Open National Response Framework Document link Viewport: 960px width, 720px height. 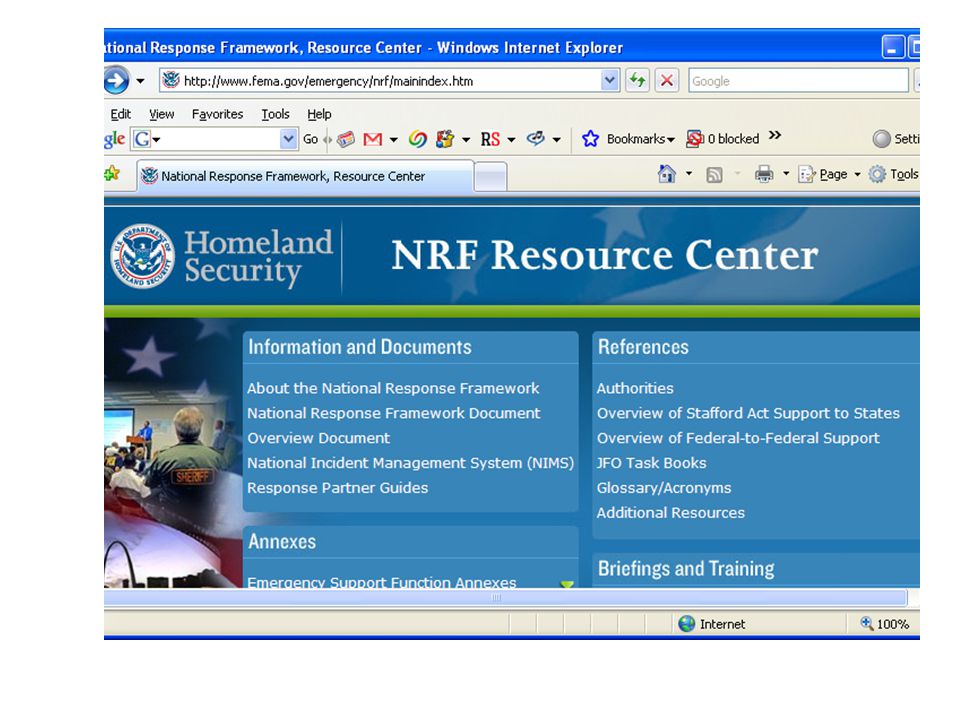tap(394, 413)
